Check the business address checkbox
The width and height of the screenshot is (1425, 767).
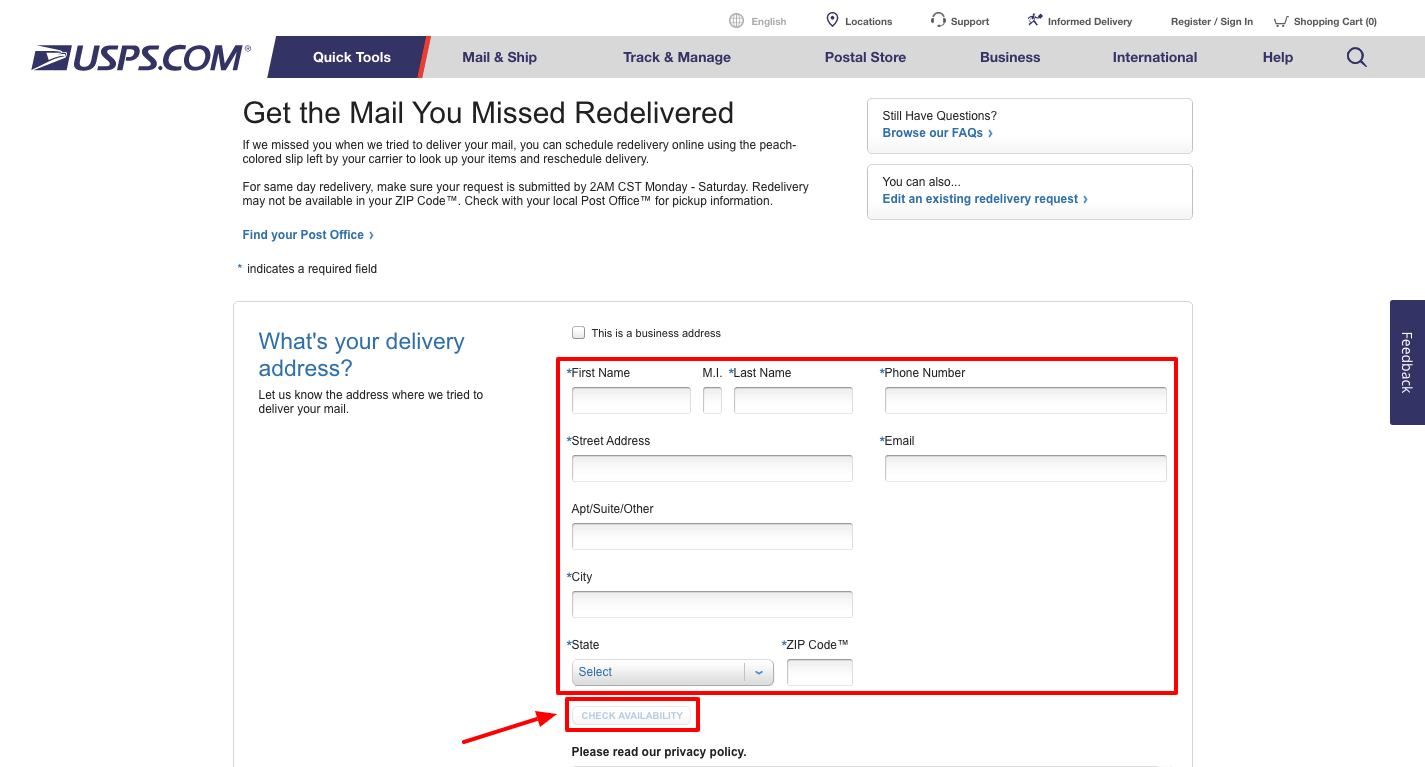[578, 333]
